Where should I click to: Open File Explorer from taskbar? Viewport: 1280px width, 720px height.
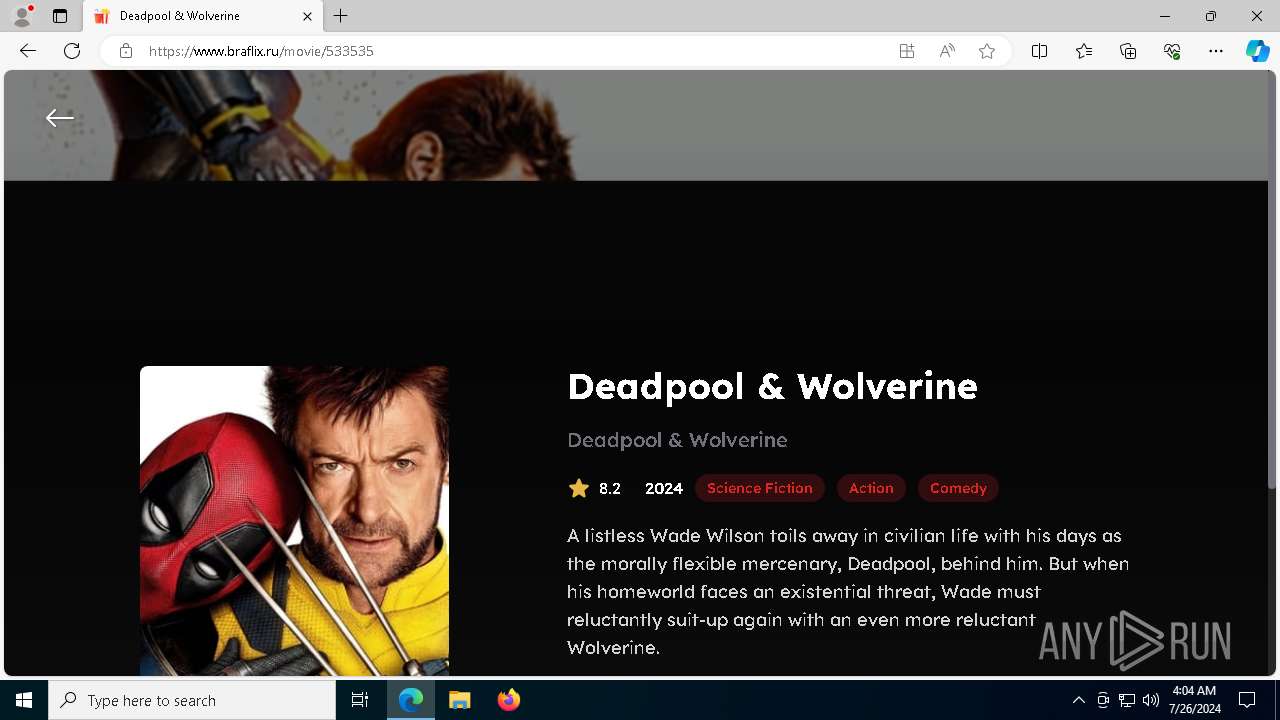(x=460, y=700)
